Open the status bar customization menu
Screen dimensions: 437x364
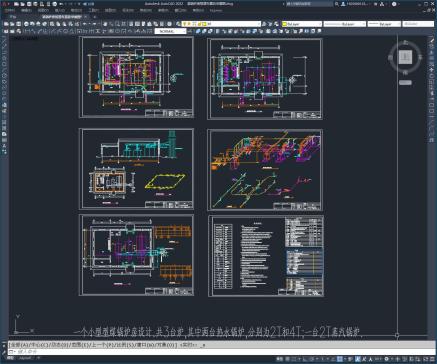(x=432, y=359)
